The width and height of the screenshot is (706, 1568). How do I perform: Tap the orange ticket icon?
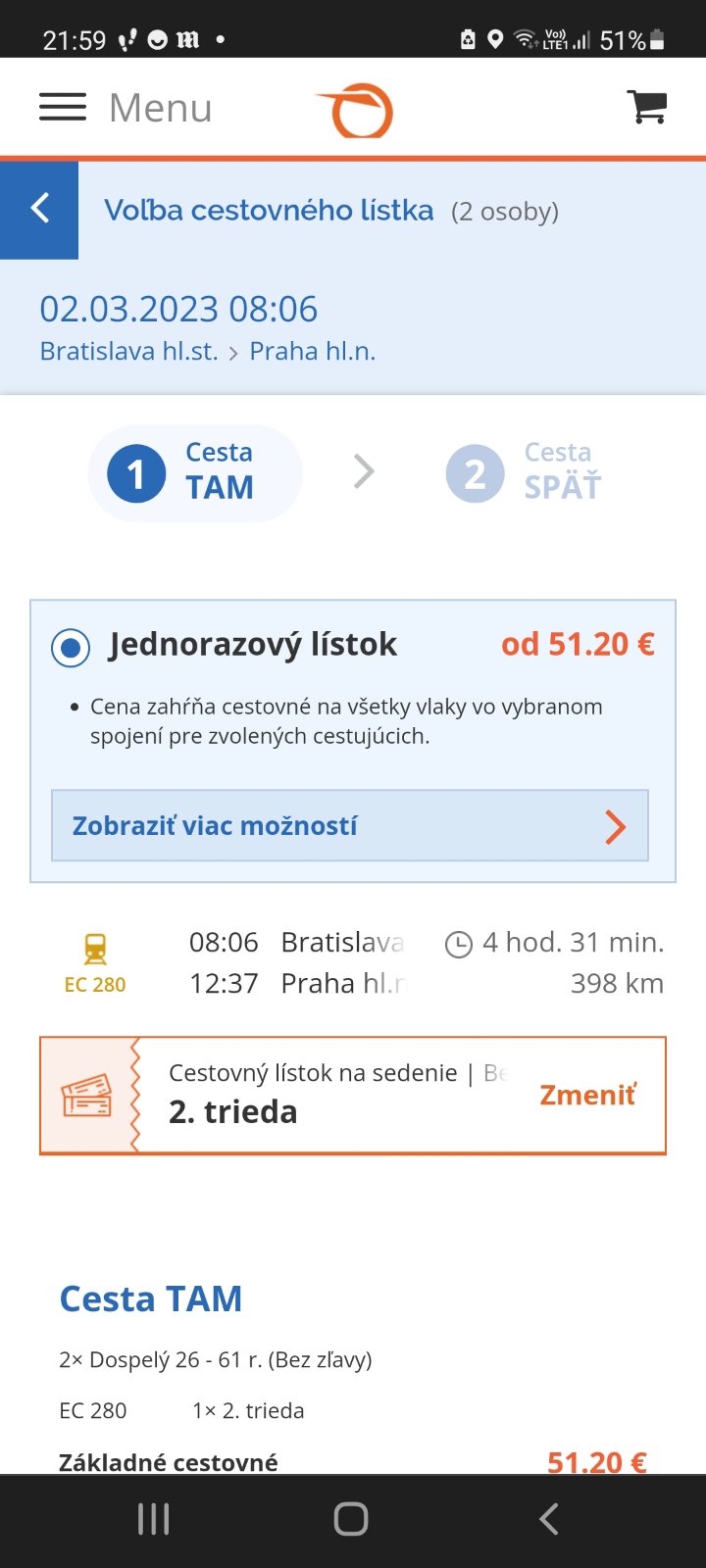pos(87,1096)
